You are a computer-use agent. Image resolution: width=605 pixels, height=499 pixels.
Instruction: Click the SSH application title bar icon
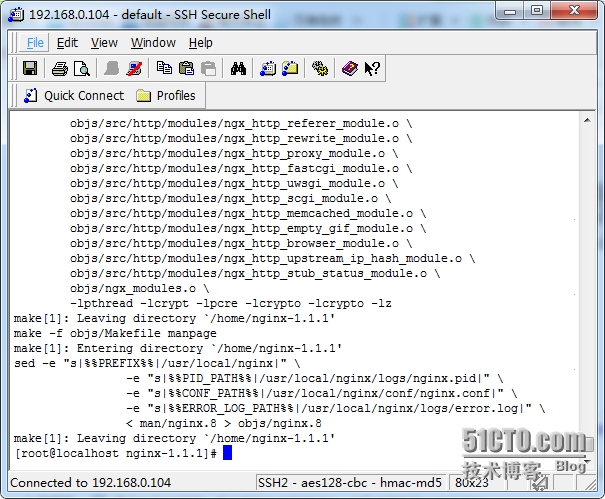click(x=16, y=15)
